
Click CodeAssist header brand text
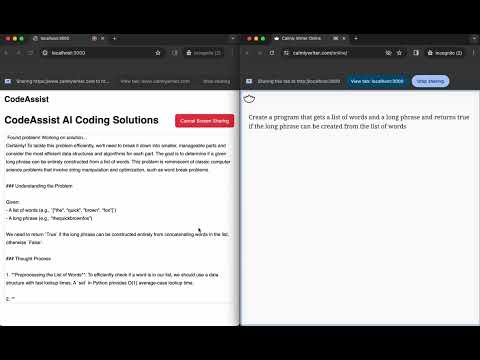(27, 99)
